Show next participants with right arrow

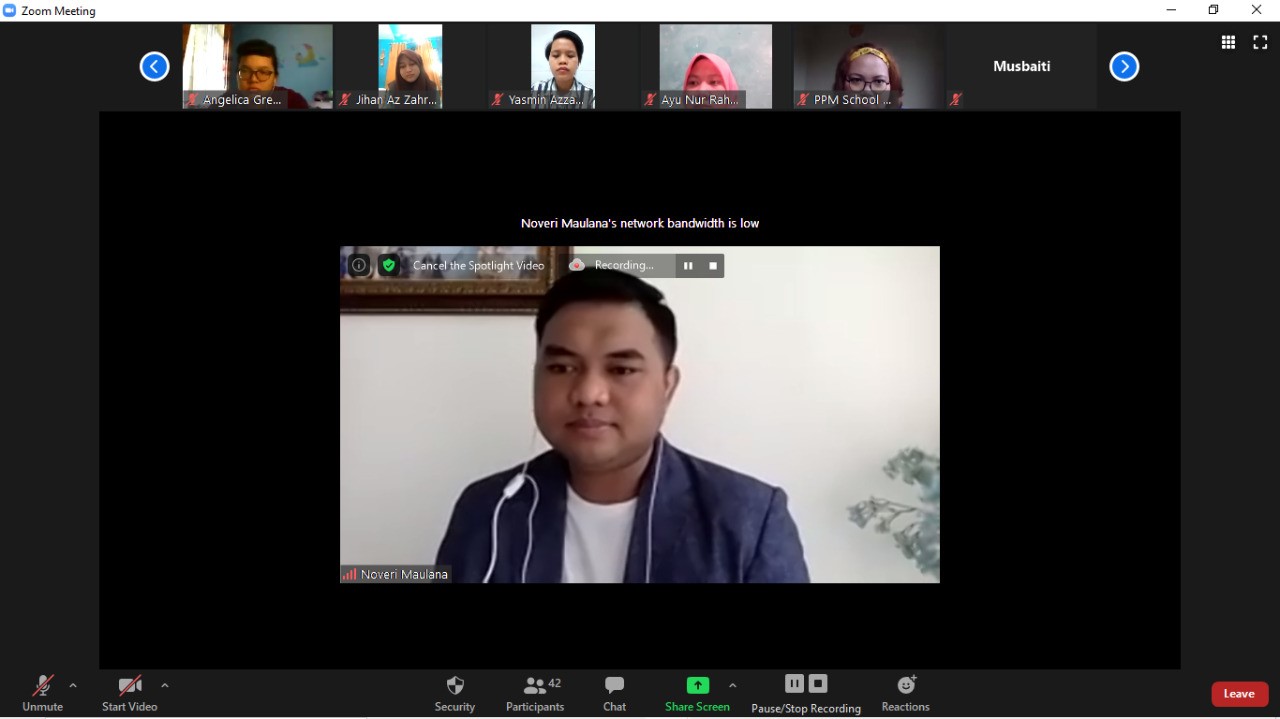pos(1124,67)
